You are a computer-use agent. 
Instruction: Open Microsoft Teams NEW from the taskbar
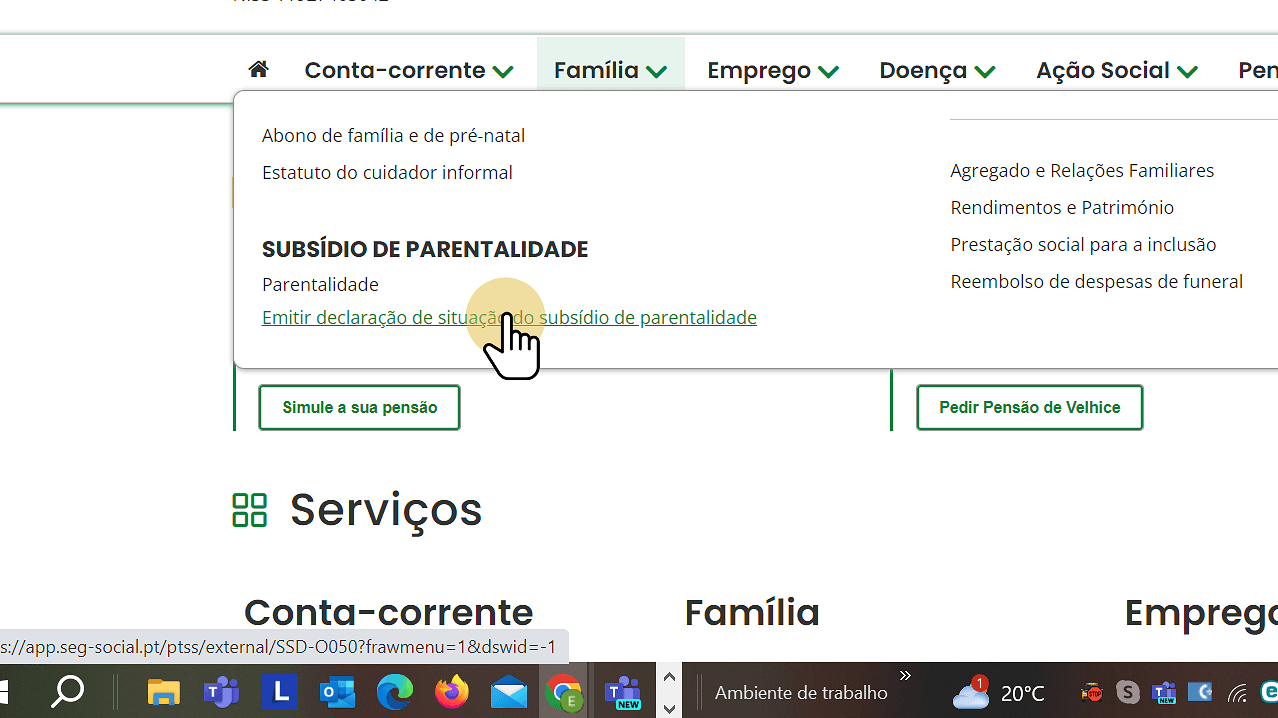tap(623, 692)
